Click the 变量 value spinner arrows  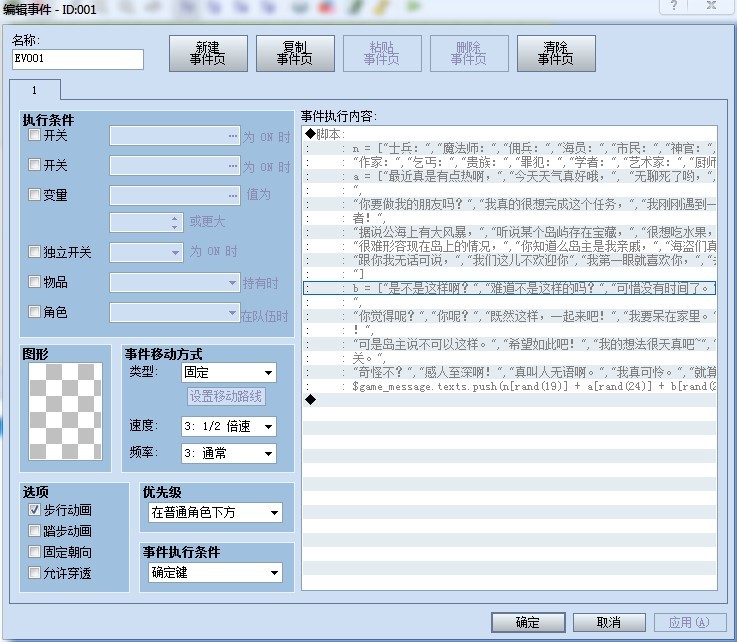click(x=174, y=223)
